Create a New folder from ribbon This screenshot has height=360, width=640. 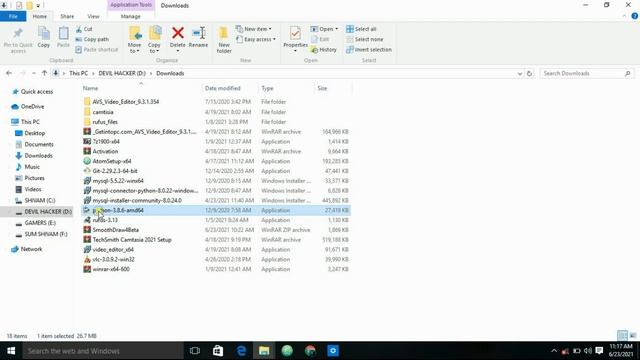224,40
